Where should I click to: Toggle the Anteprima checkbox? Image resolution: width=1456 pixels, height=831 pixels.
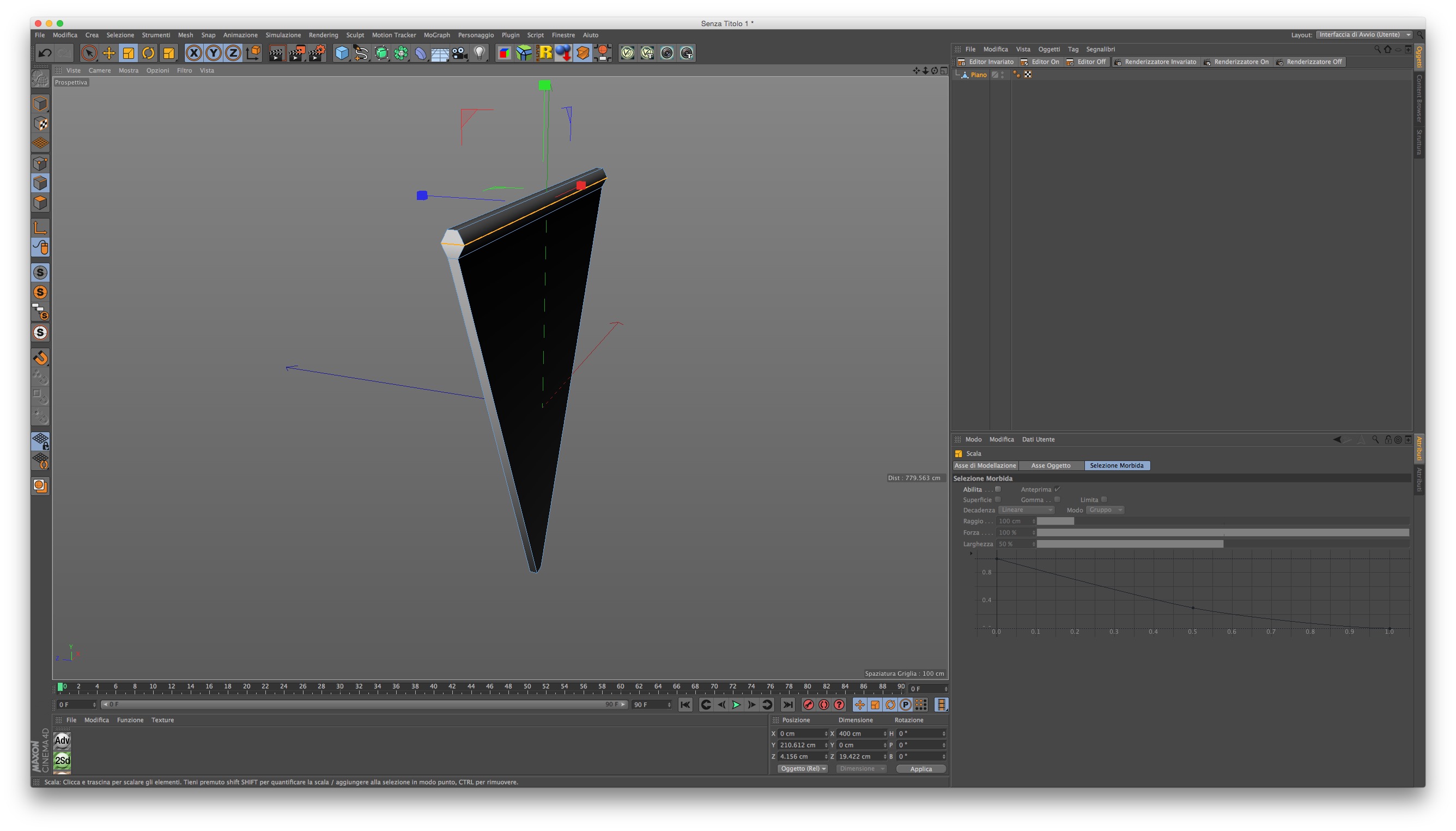point(1057,489)
